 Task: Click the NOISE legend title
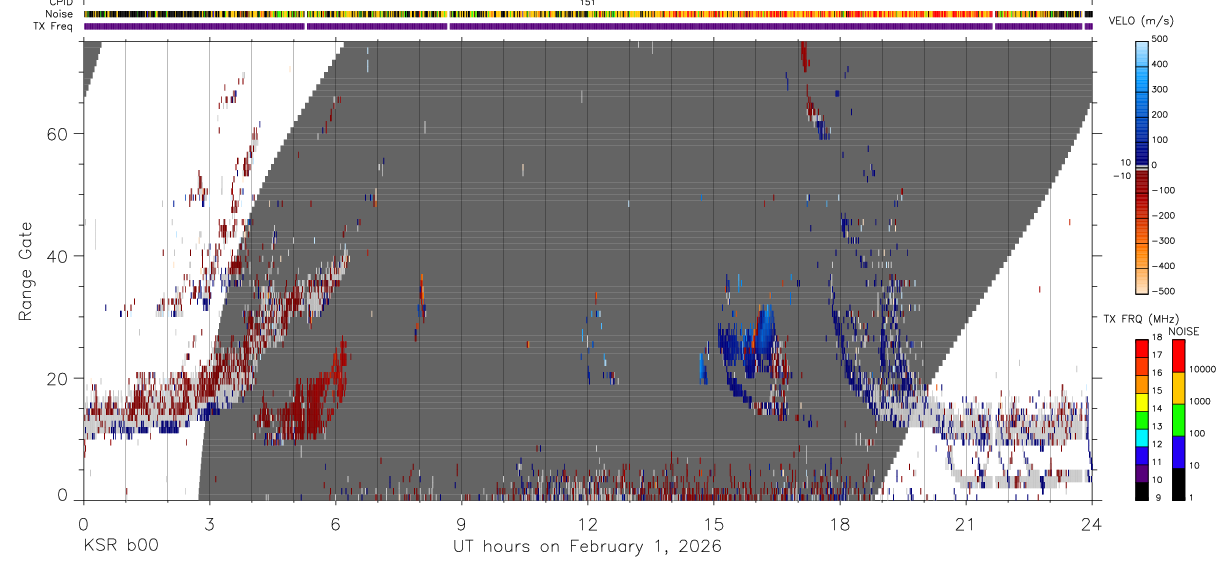click(x=1183, y=331)
